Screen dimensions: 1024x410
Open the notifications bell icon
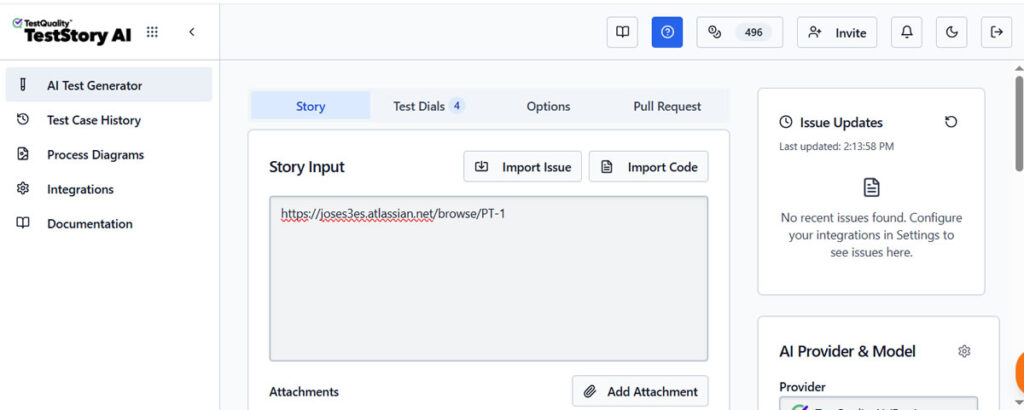point(907,32)
